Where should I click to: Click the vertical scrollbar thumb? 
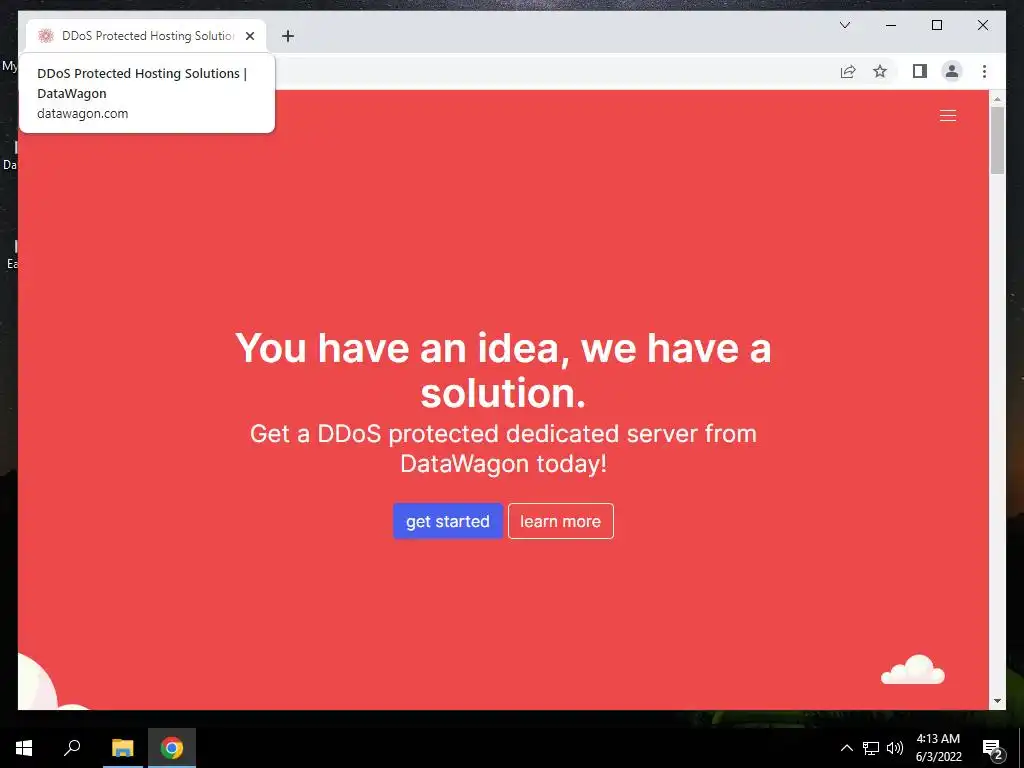997,140
